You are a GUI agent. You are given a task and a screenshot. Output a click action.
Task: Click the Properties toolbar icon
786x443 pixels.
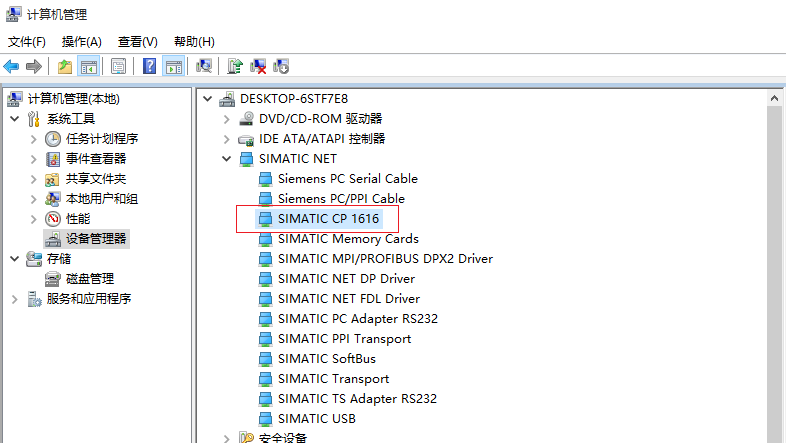118,66
